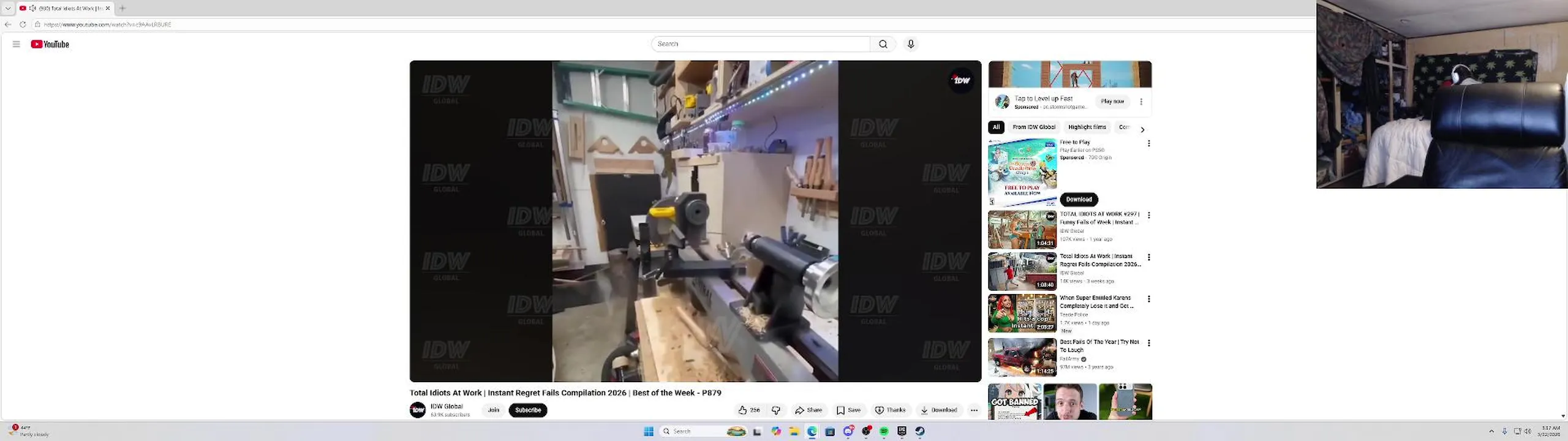Viewport: 1568px width, 441px height.
Task: Click the video player area
Action: point(695,221)
